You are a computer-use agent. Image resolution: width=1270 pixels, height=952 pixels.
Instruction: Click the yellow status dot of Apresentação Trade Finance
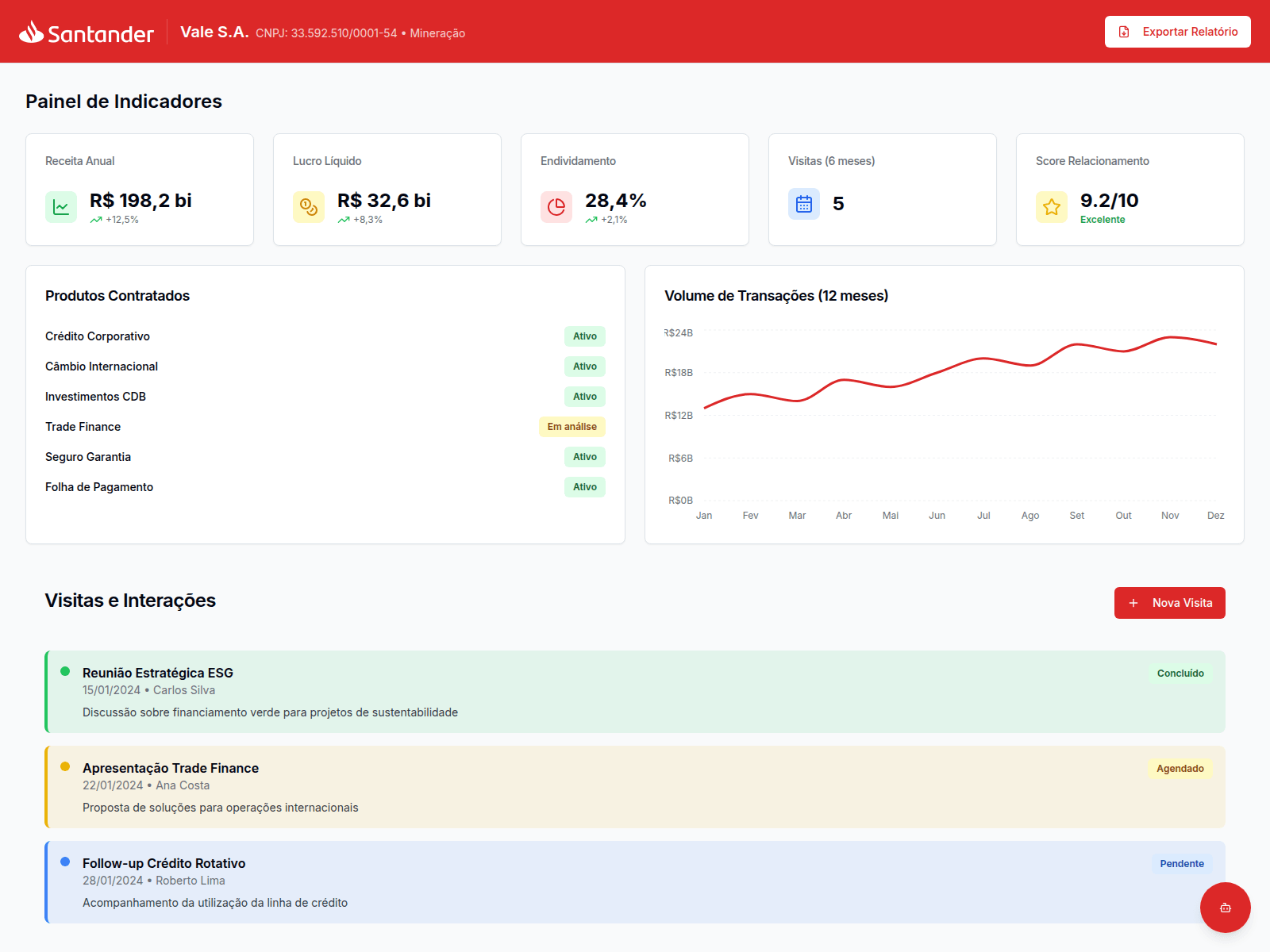65,766
